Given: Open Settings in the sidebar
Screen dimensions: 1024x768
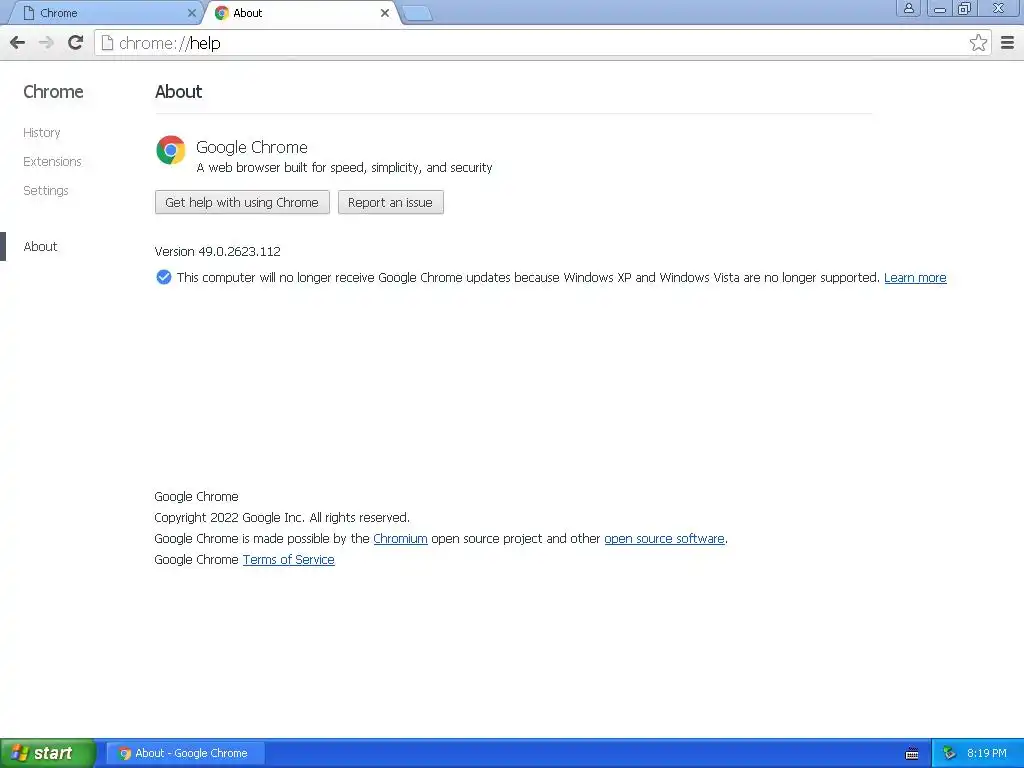Looking at the screenshot, I should 46,191.
